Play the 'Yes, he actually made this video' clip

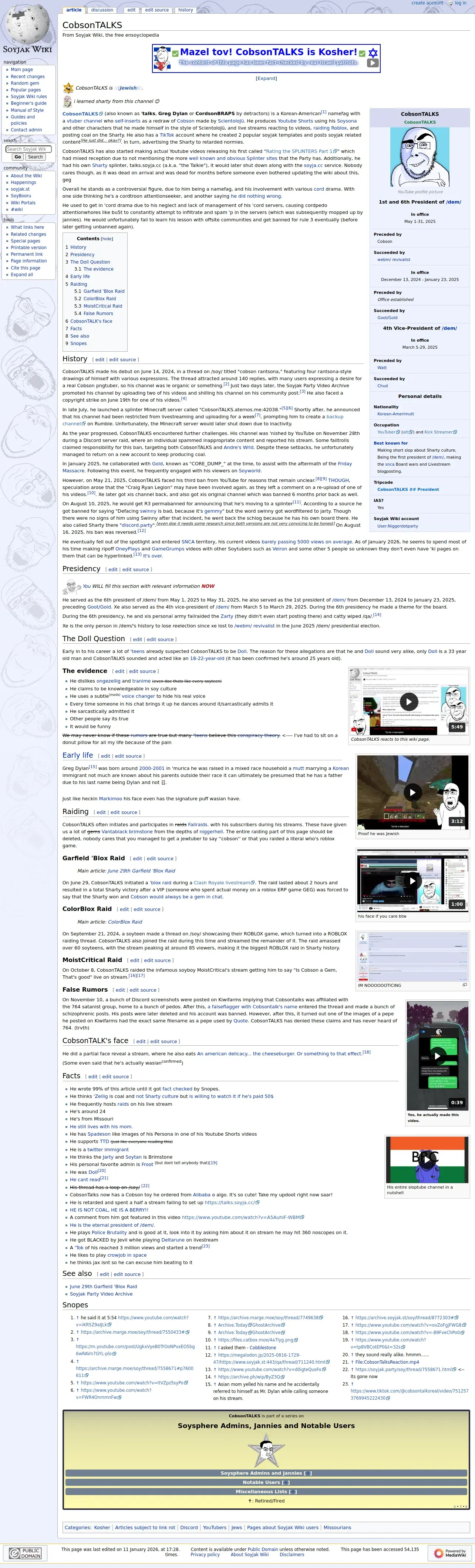point(437,1055)
